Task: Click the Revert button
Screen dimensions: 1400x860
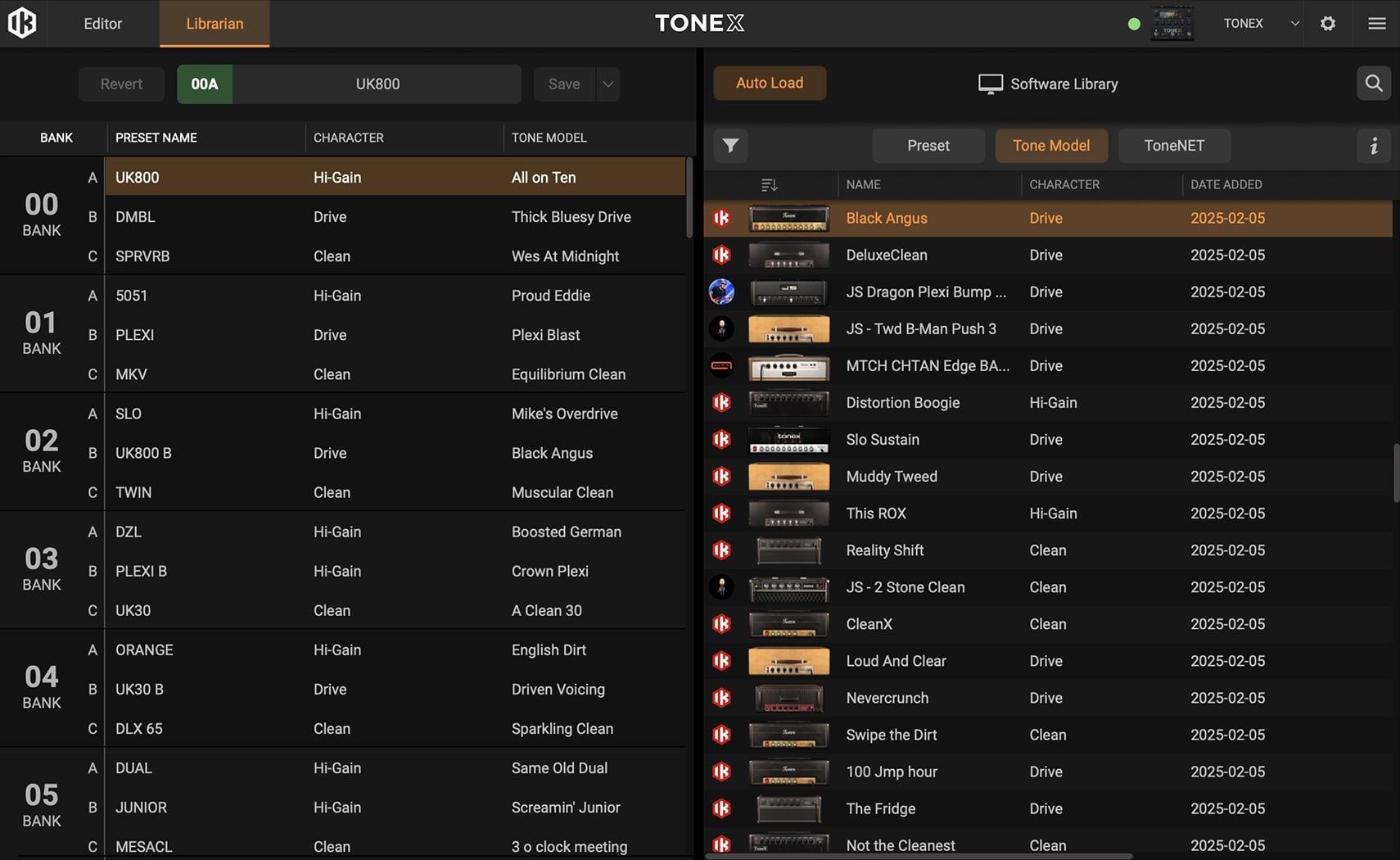Action: click(x=121, y=84)
